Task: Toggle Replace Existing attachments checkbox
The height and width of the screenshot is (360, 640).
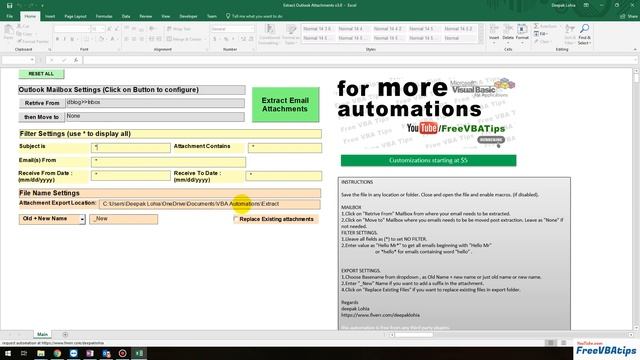Action: tap(236, 219)
